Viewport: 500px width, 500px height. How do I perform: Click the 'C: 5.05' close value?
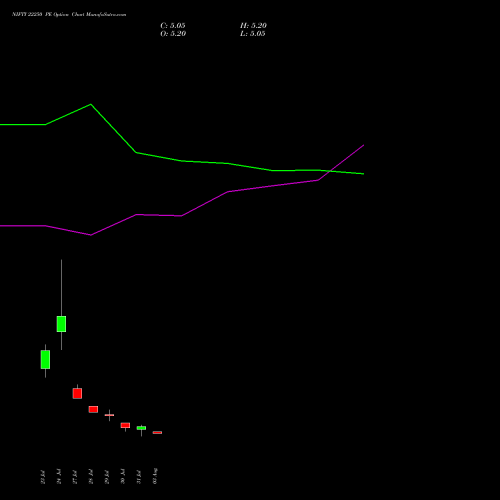pos(173,26)
